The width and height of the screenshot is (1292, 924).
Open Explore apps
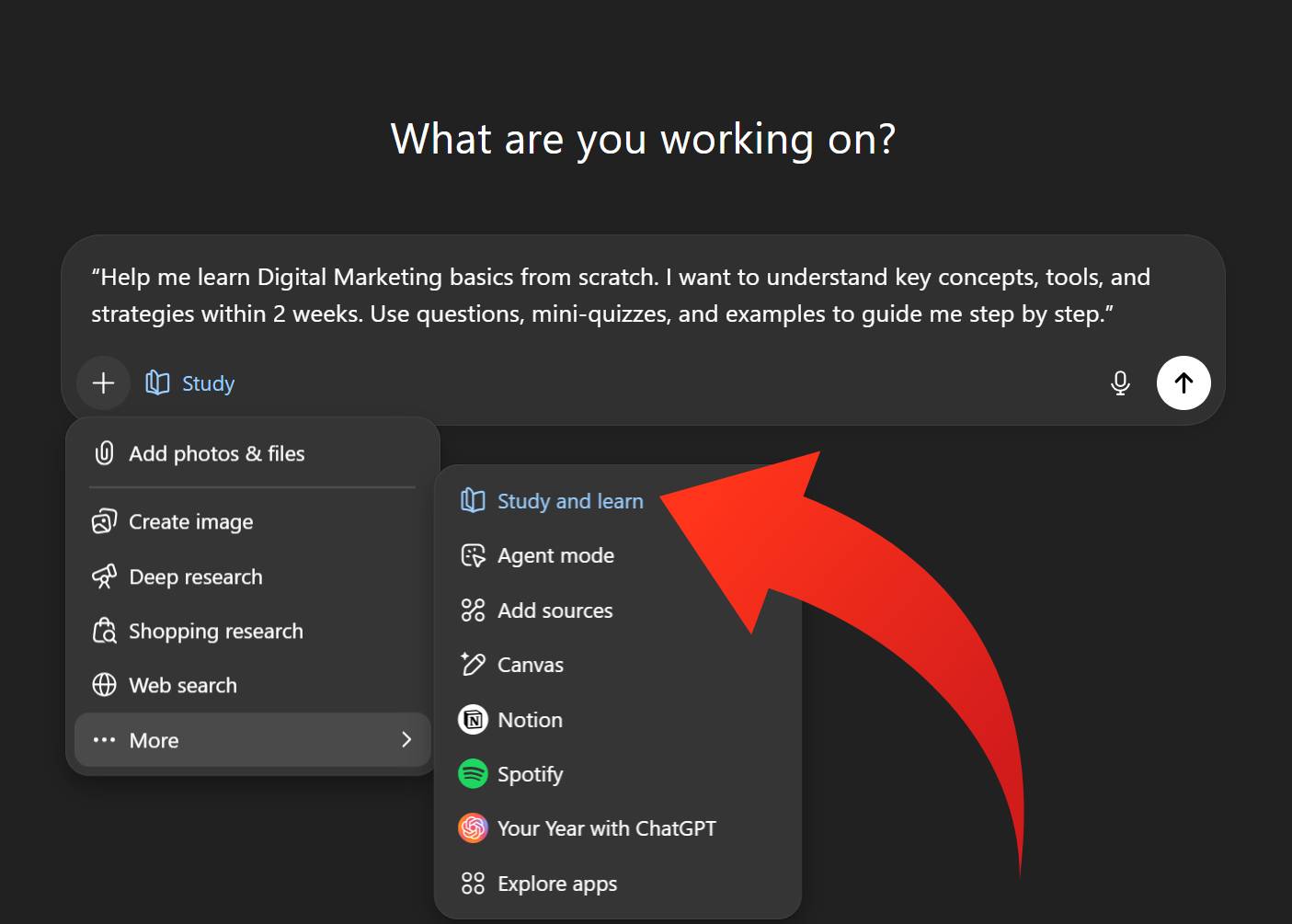click(x=556, y=884)
